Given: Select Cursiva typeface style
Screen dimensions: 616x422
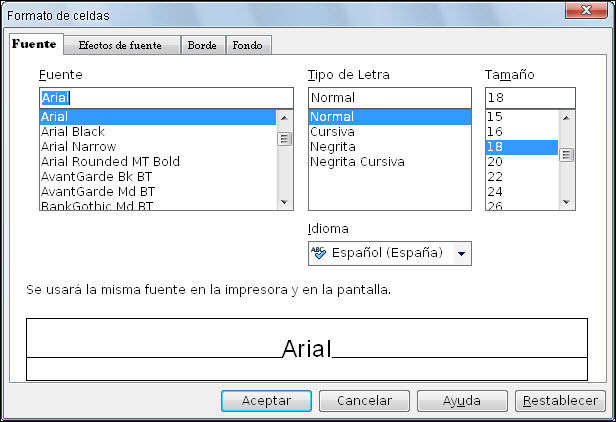Looking at the screenshot, I should pos(332,132).
